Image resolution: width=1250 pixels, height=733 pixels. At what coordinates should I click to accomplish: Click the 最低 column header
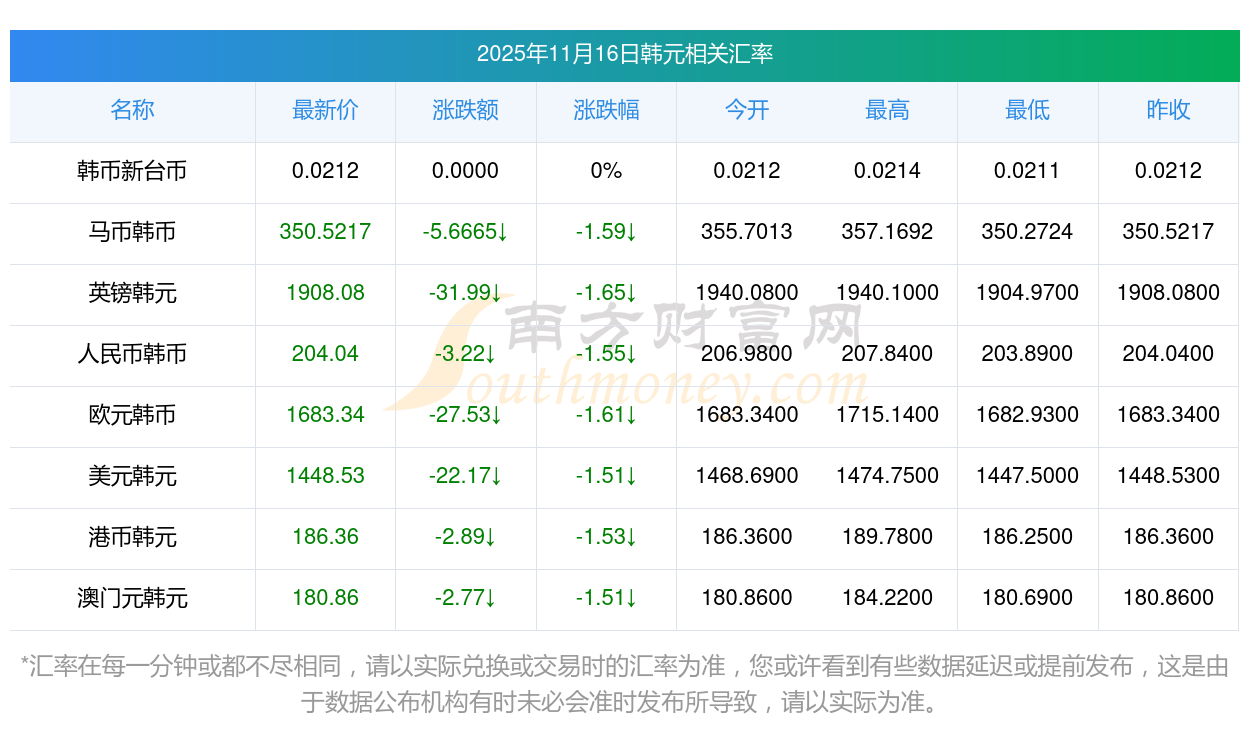coord(1028,110)
